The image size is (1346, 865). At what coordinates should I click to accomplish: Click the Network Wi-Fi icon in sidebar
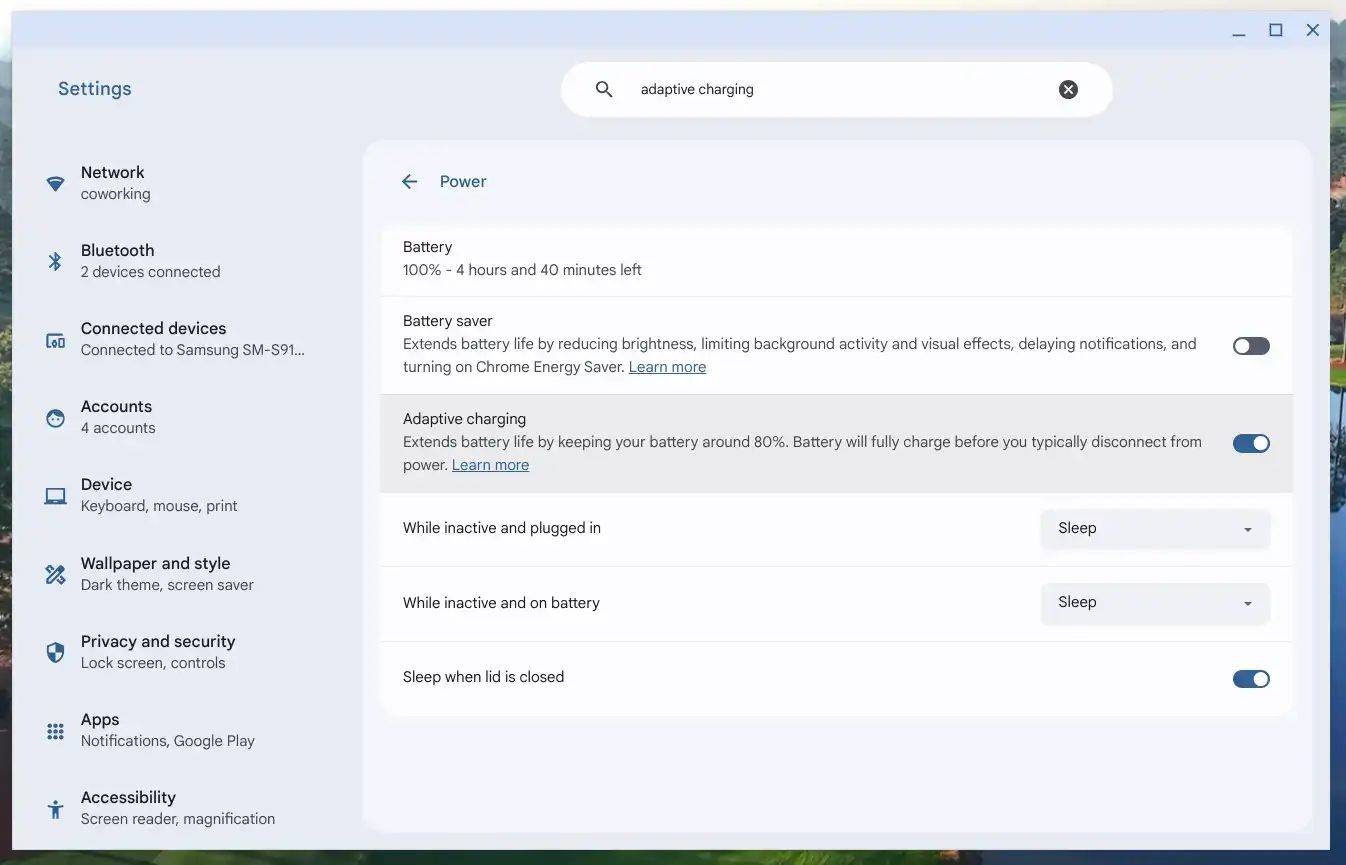click(56, 184)
